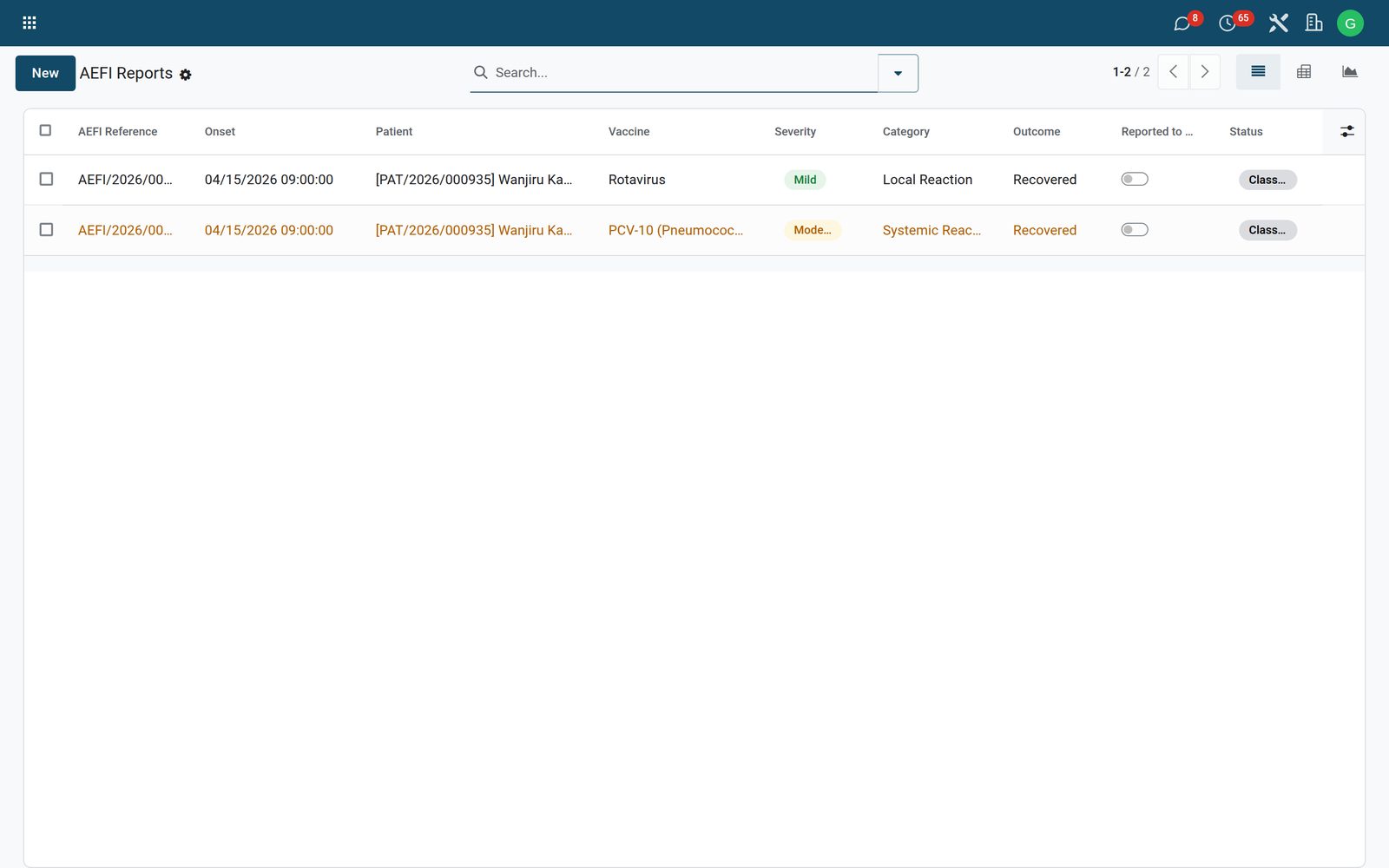Expand the search filter options dropdown
1389x868 pixels.
coord(898,73)
